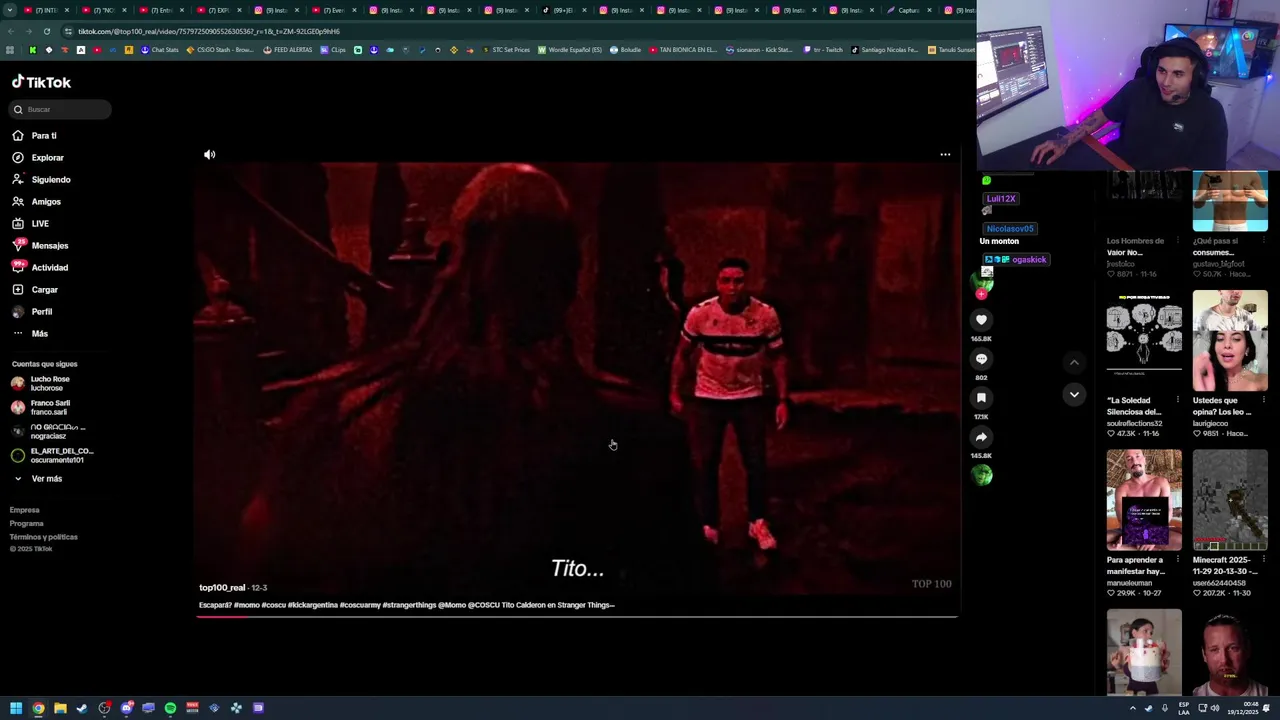The height and width of the screenshot is (720, 1280).
Task: Open top100_real creator profile name
Action: point(222,588)
